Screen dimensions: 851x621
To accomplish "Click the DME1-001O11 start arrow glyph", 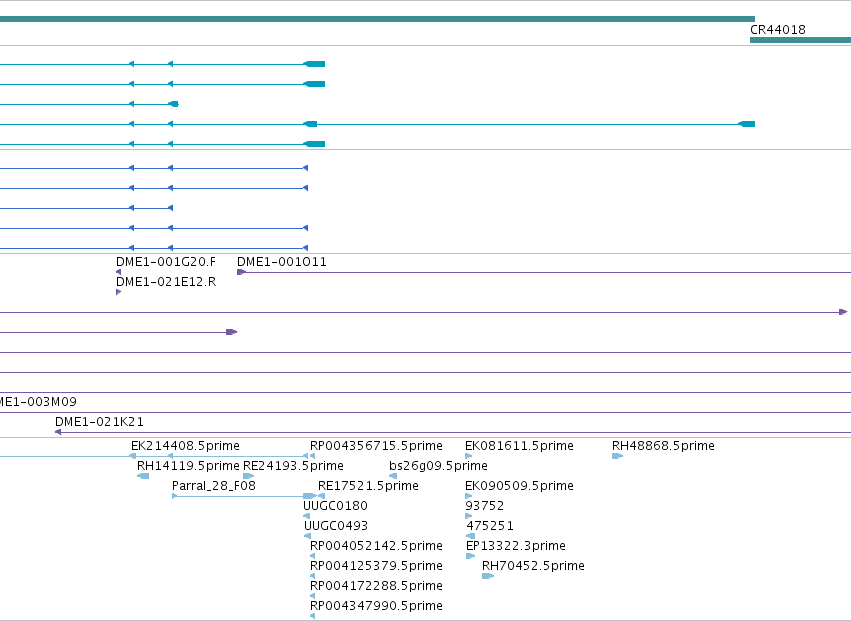I will point(242,272).
